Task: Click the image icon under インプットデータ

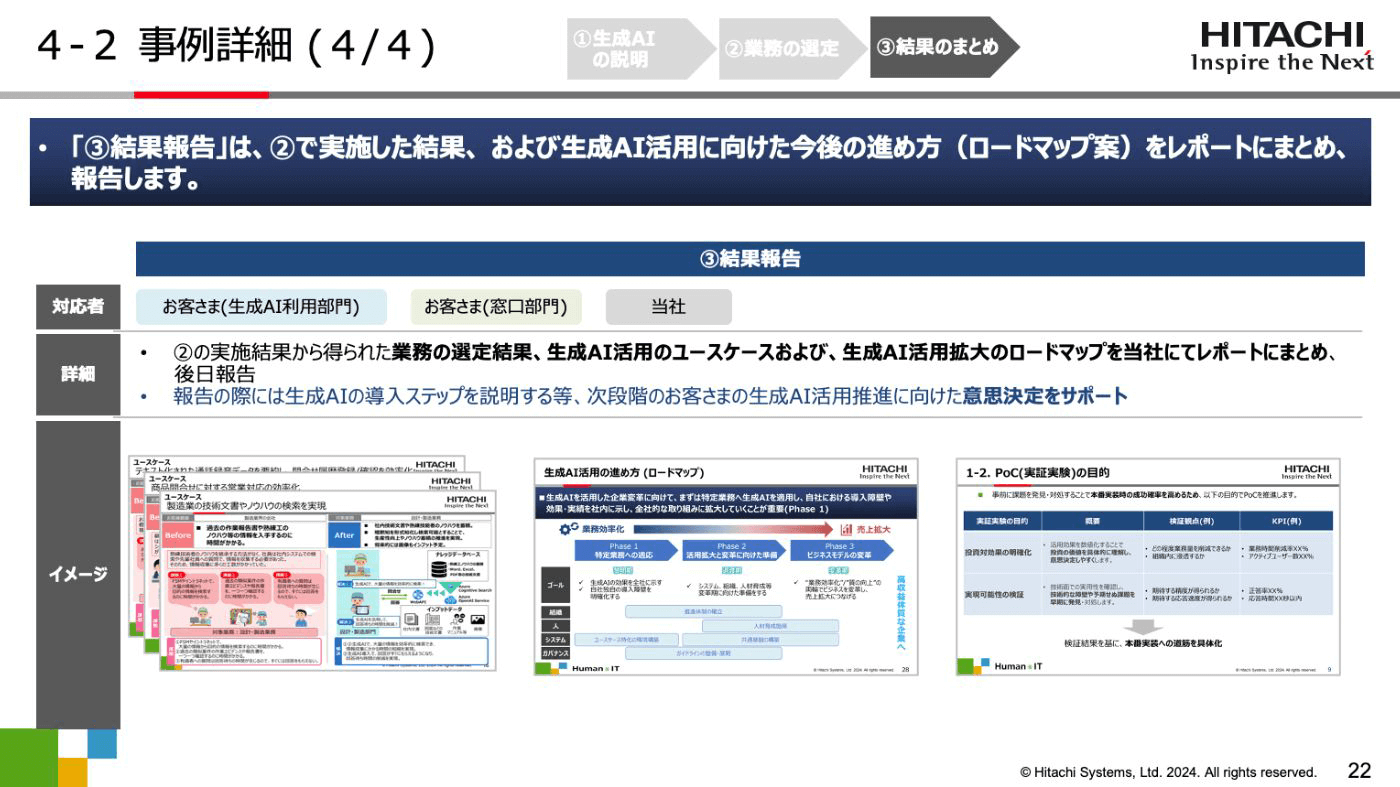Action: pos(476,619)
